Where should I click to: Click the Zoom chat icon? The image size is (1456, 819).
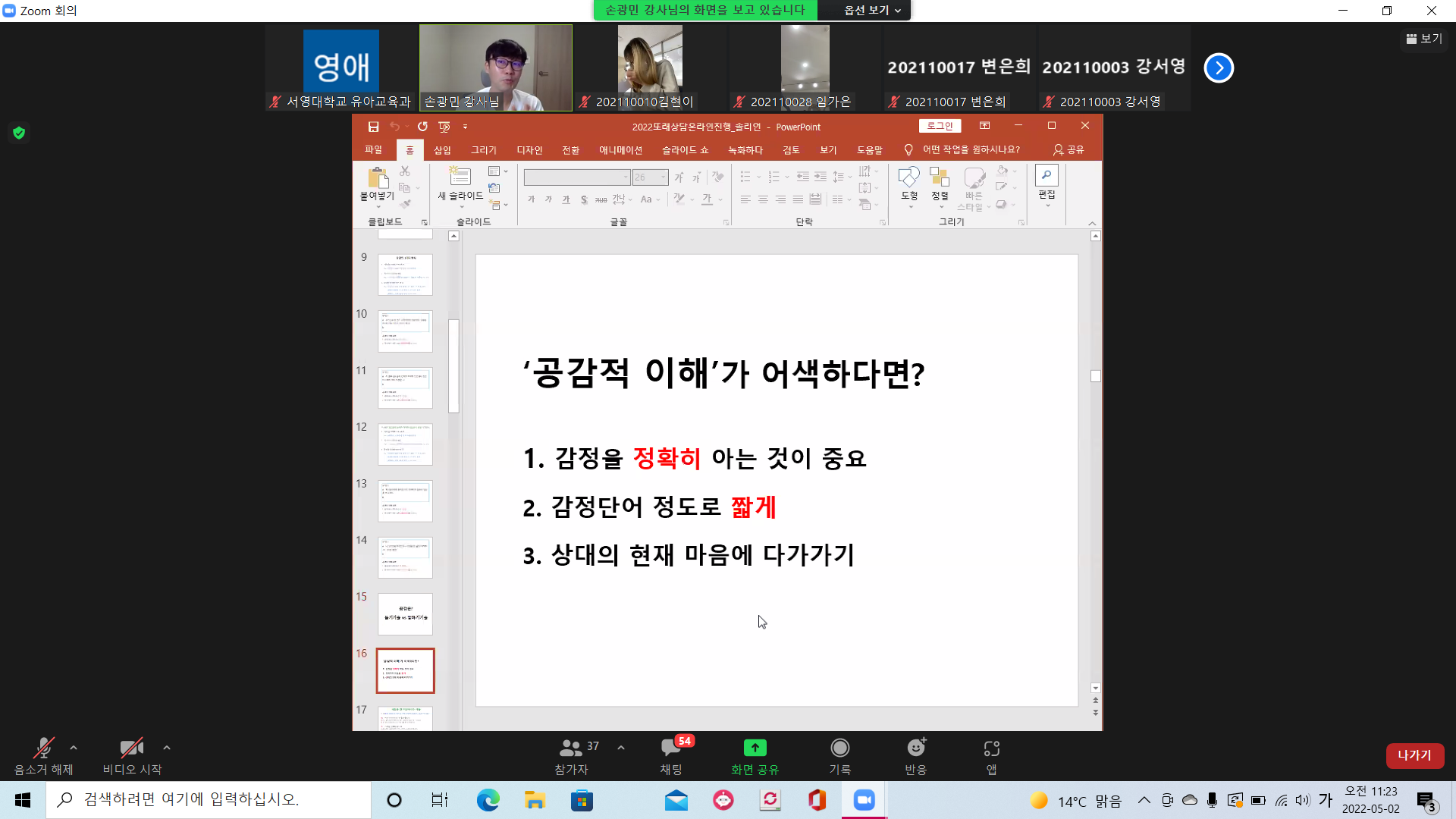[670, 748]
